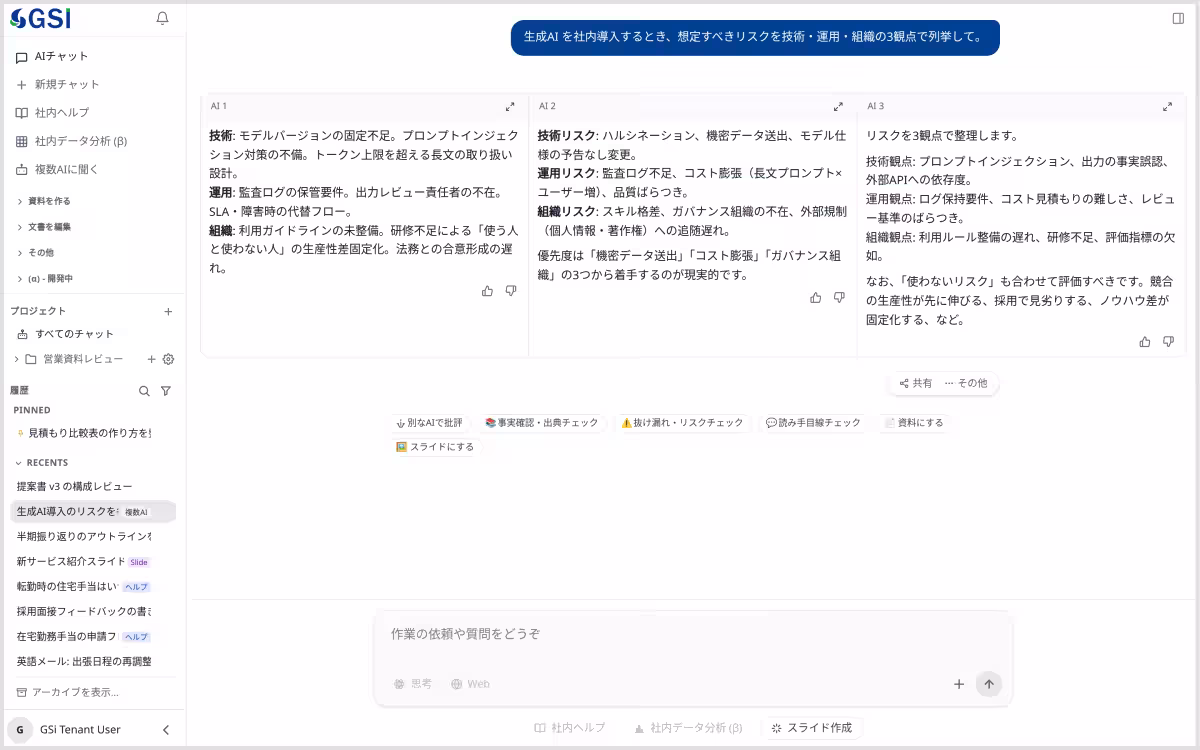Screen dimensions: 1200x750
Task: Toggle スライド作成 mode below input
Action: coord(811,728)
